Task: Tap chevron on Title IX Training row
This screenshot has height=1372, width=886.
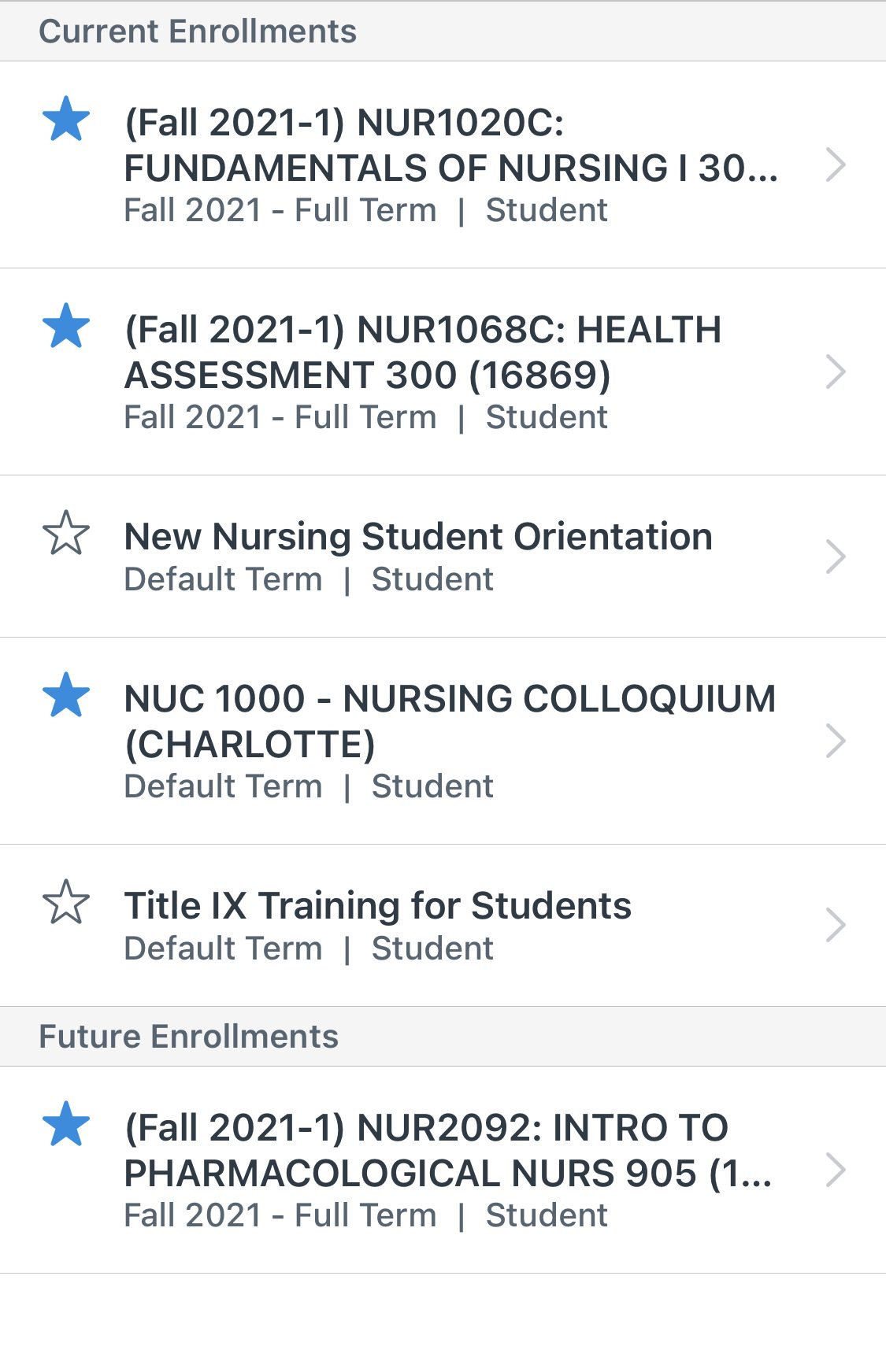Action: (836, 926)
